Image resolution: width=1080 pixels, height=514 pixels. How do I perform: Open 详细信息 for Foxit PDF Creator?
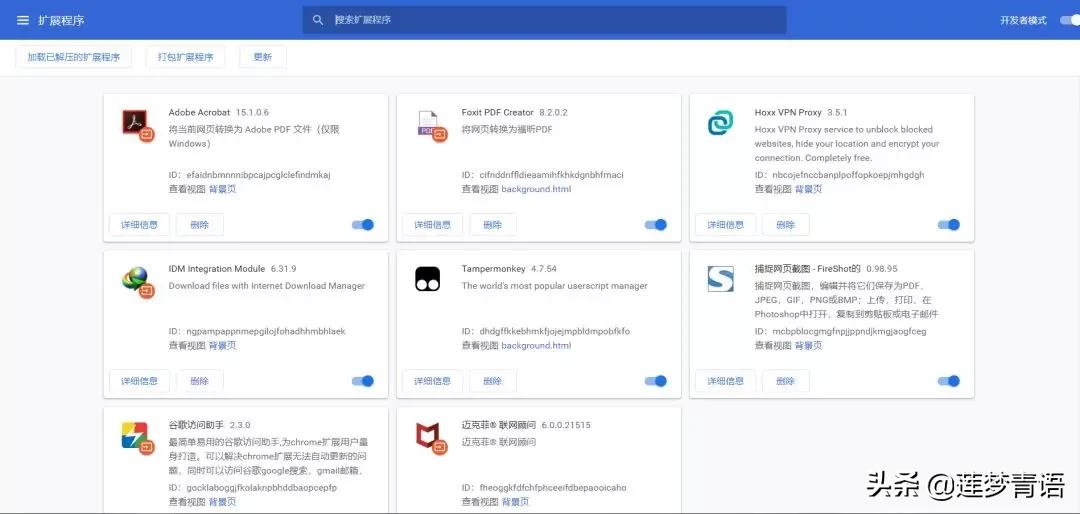click(x=433, y=225)
